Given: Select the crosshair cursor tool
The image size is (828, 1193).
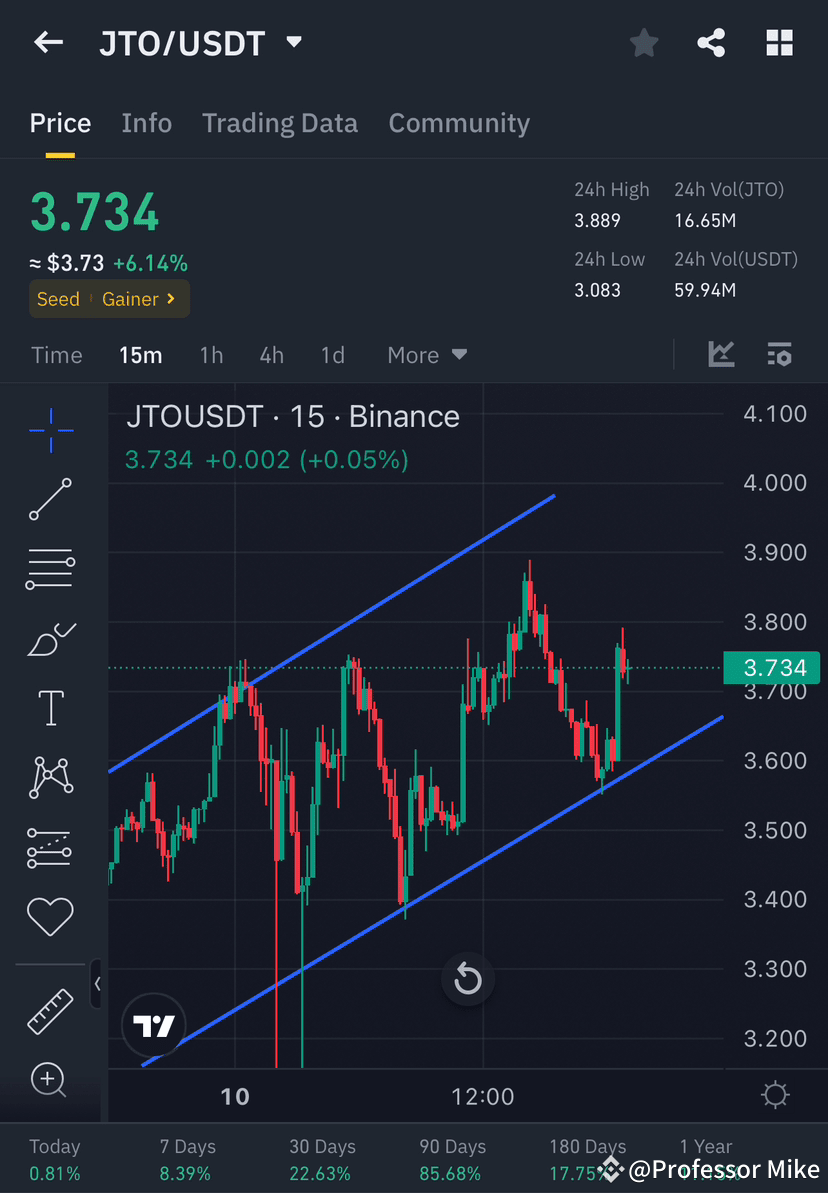Looking at the screenshot, I should click(x=50, y=429).
